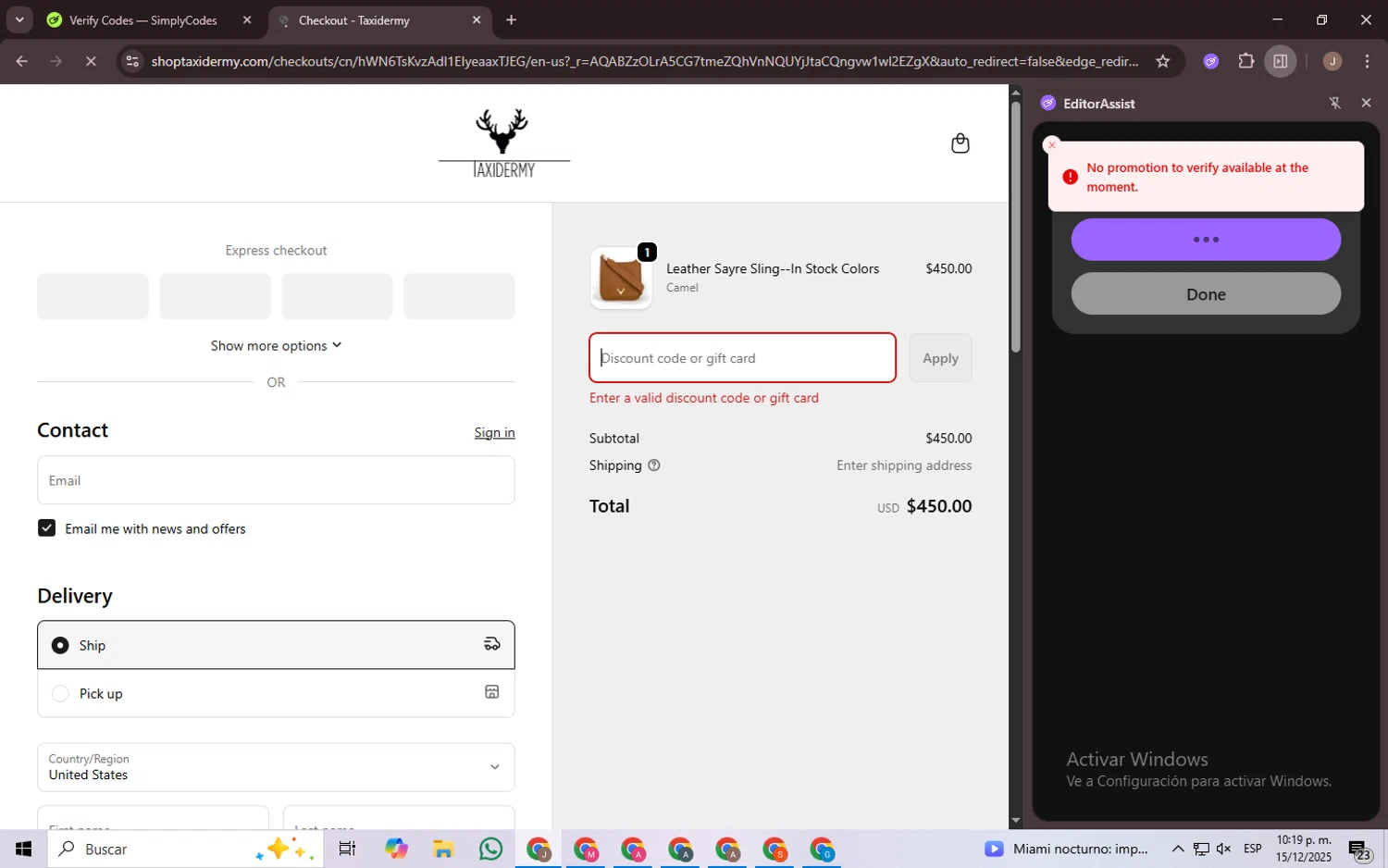Toggle the browser side panel icon
Screen dimensions: 1388x868
pos(1281,61)
